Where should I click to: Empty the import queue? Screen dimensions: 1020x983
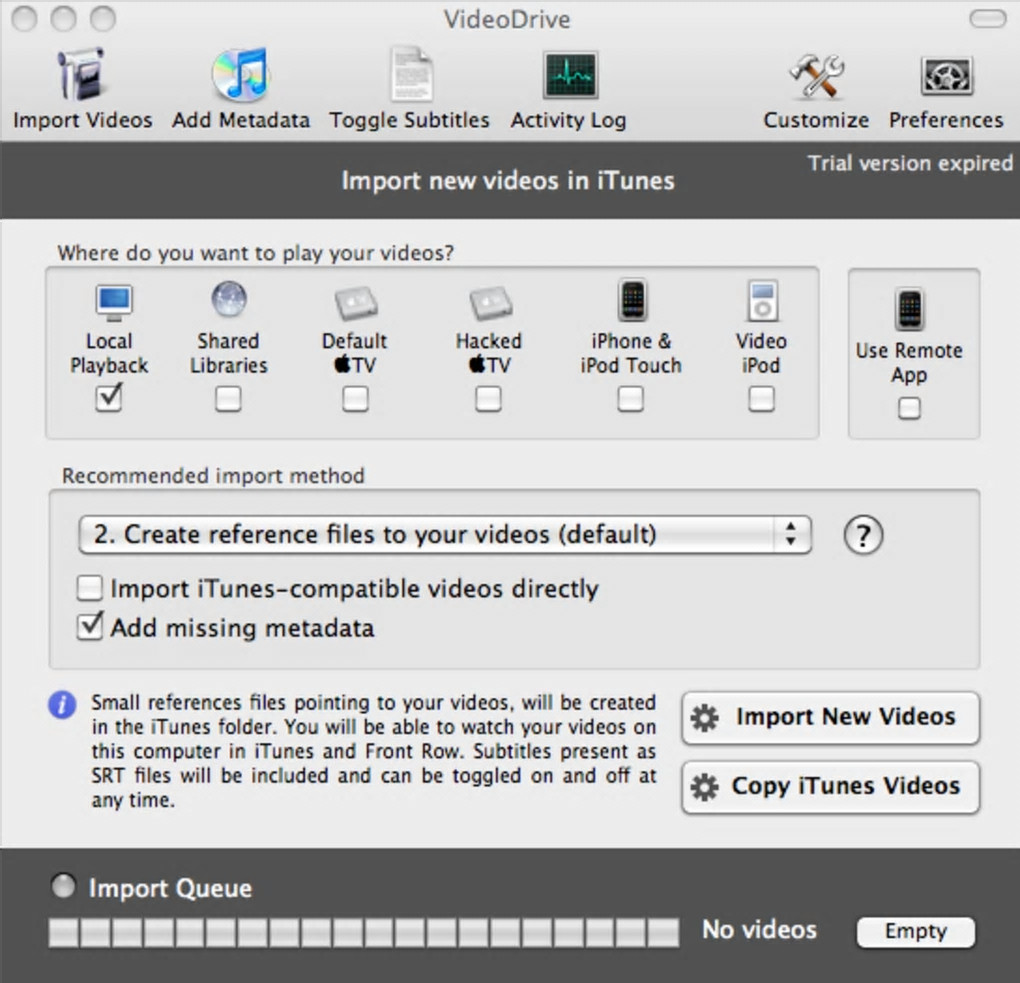click(916, 932)
